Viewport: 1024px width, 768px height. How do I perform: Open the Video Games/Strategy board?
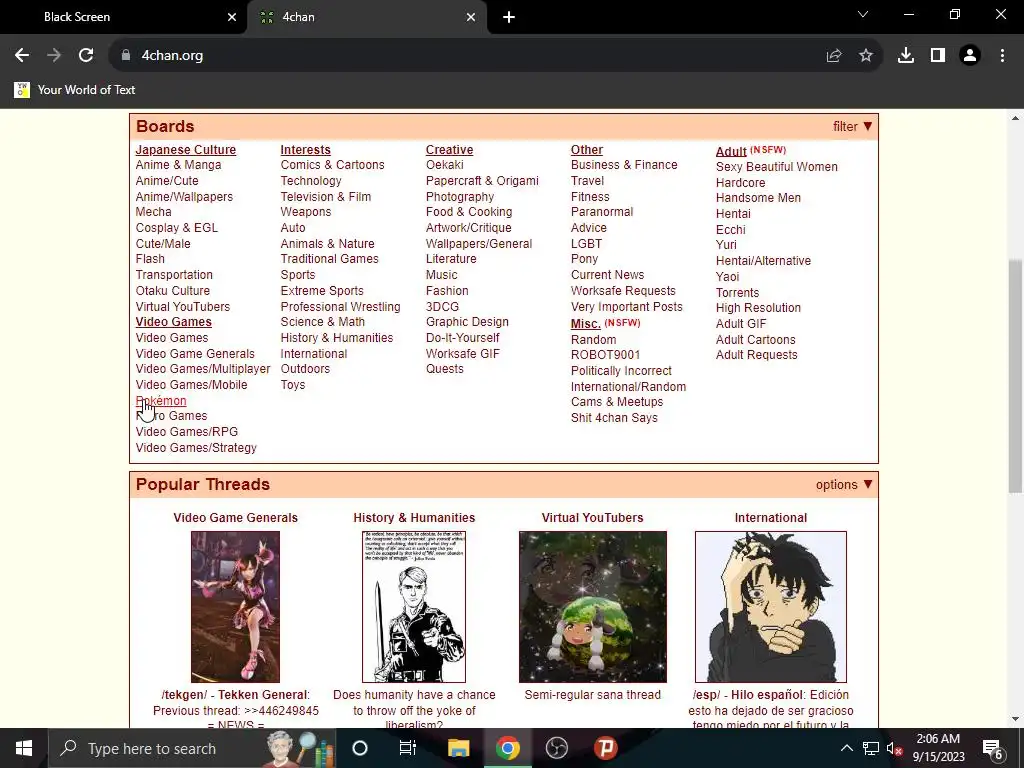coord(196,448)
